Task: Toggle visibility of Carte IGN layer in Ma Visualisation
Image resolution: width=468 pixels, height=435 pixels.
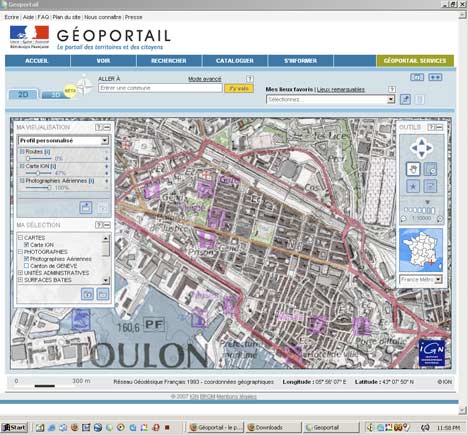Action: click(22, 166)
